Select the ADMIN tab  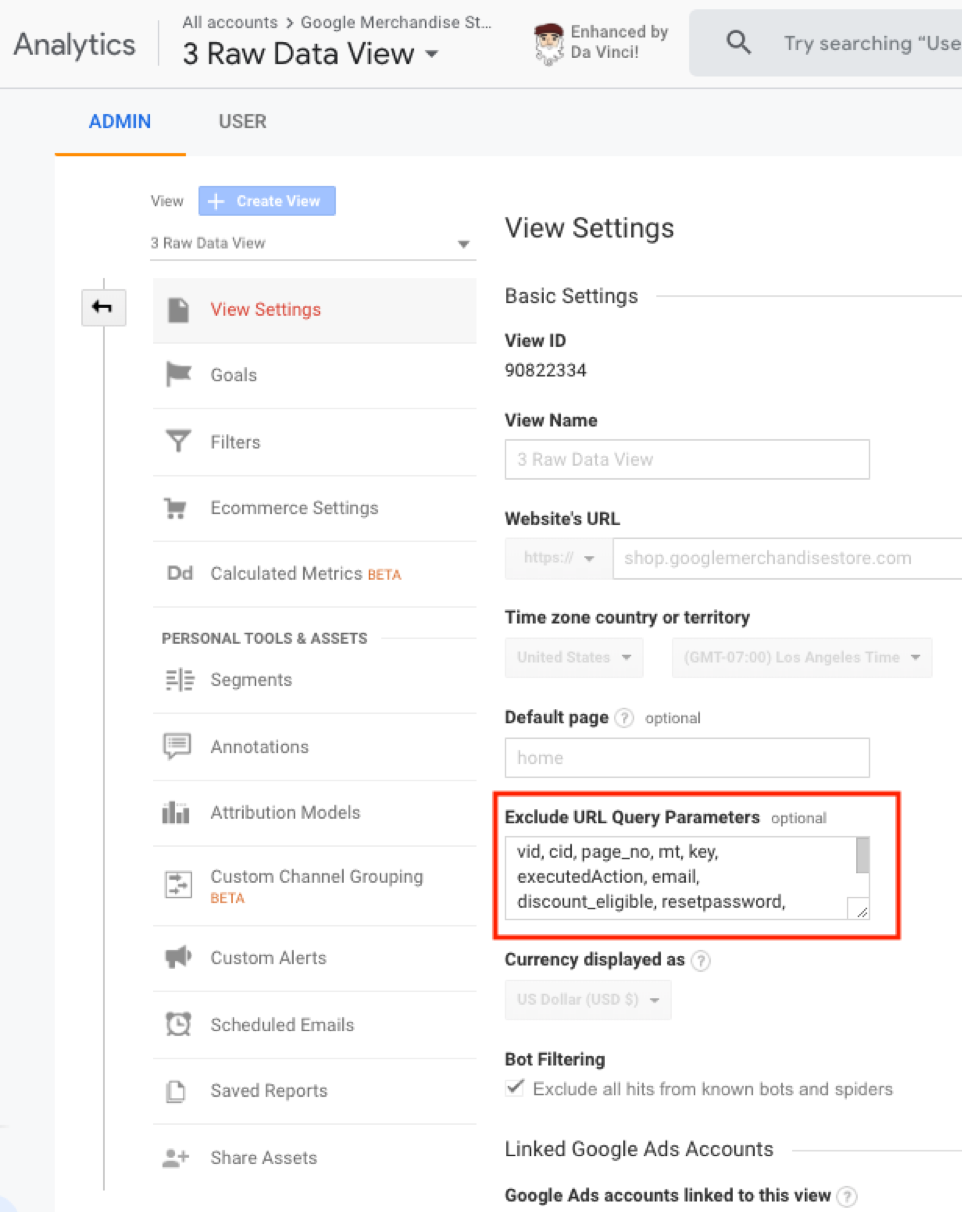pos(119,121)
